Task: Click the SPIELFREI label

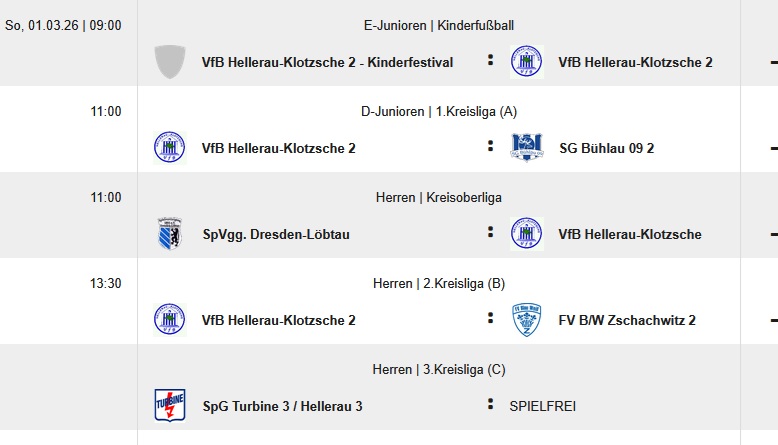Action: click(x=542, y=406)
